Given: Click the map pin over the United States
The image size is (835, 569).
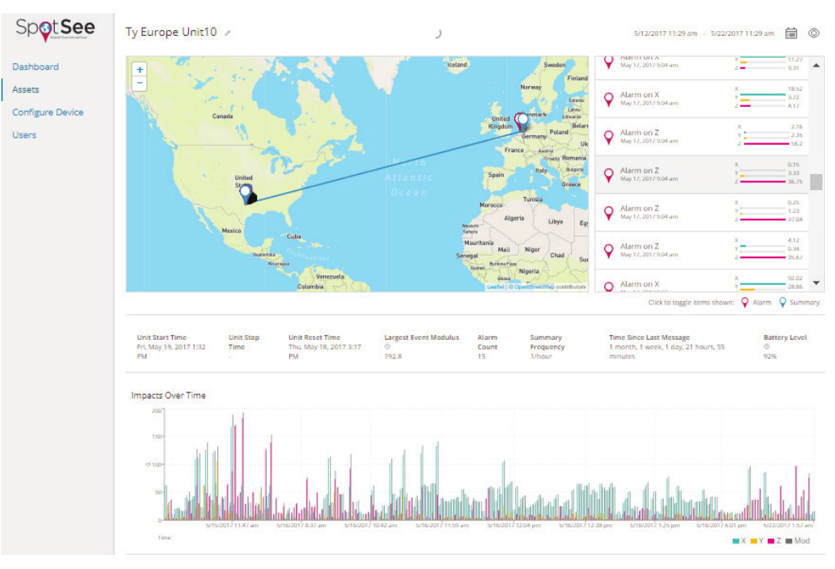Looking at the screenshot, I should coord(246,190).
